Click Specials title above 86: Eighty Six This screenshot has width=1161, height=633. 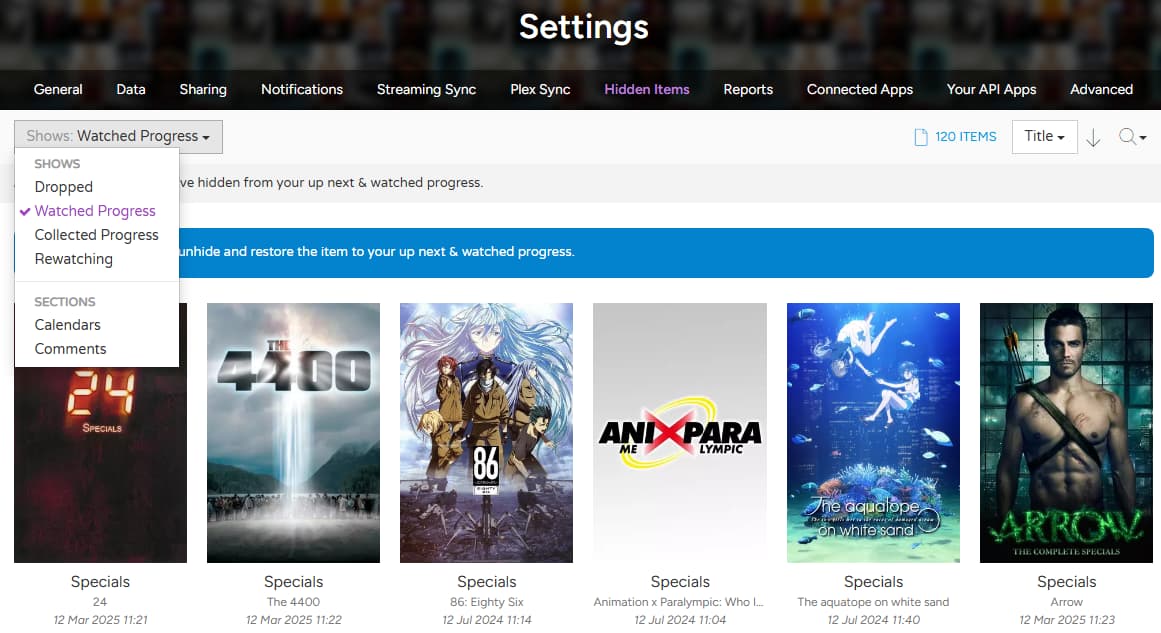[486, 582]
